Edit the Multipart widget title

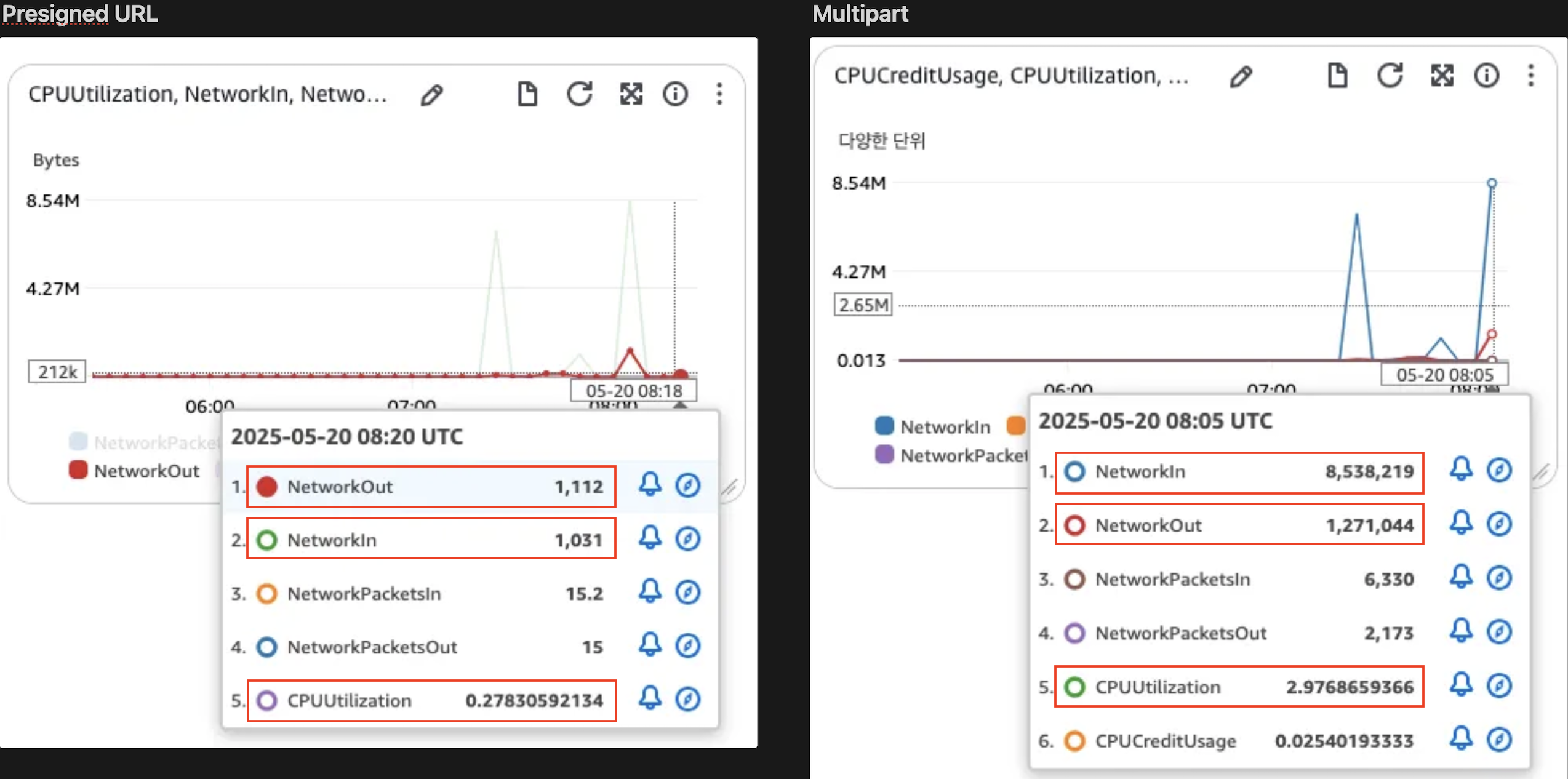click(1241, 77)
